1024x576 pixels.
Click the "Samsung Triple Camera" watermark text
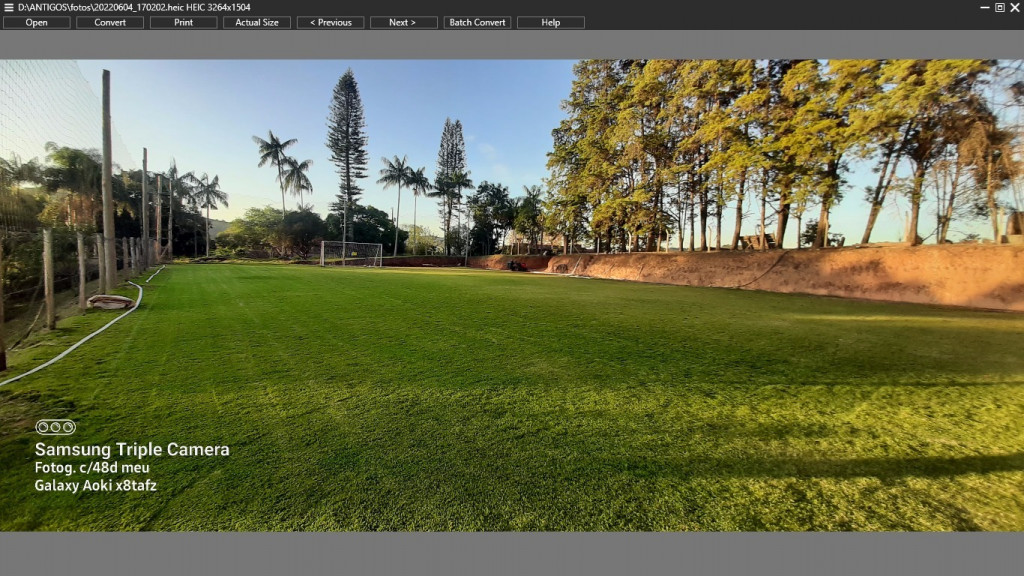pos(132,450)
